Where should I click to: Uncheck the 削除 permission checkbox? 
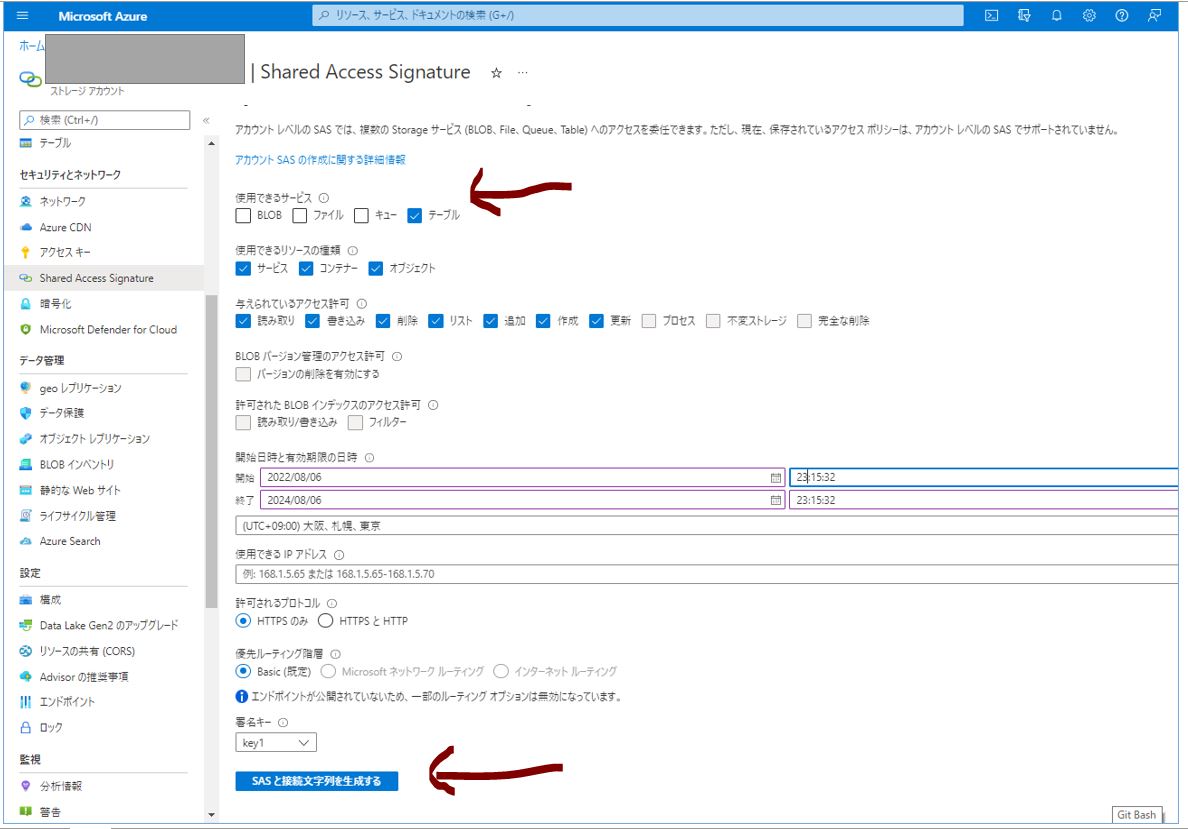point(383,321)
